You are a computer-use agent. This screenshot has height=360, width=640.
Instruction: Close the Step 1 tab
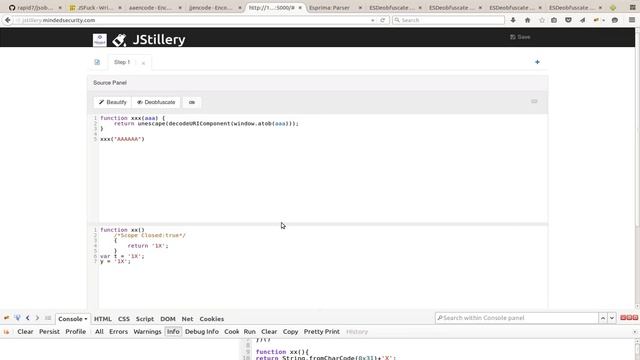click(x=143, y=63)
